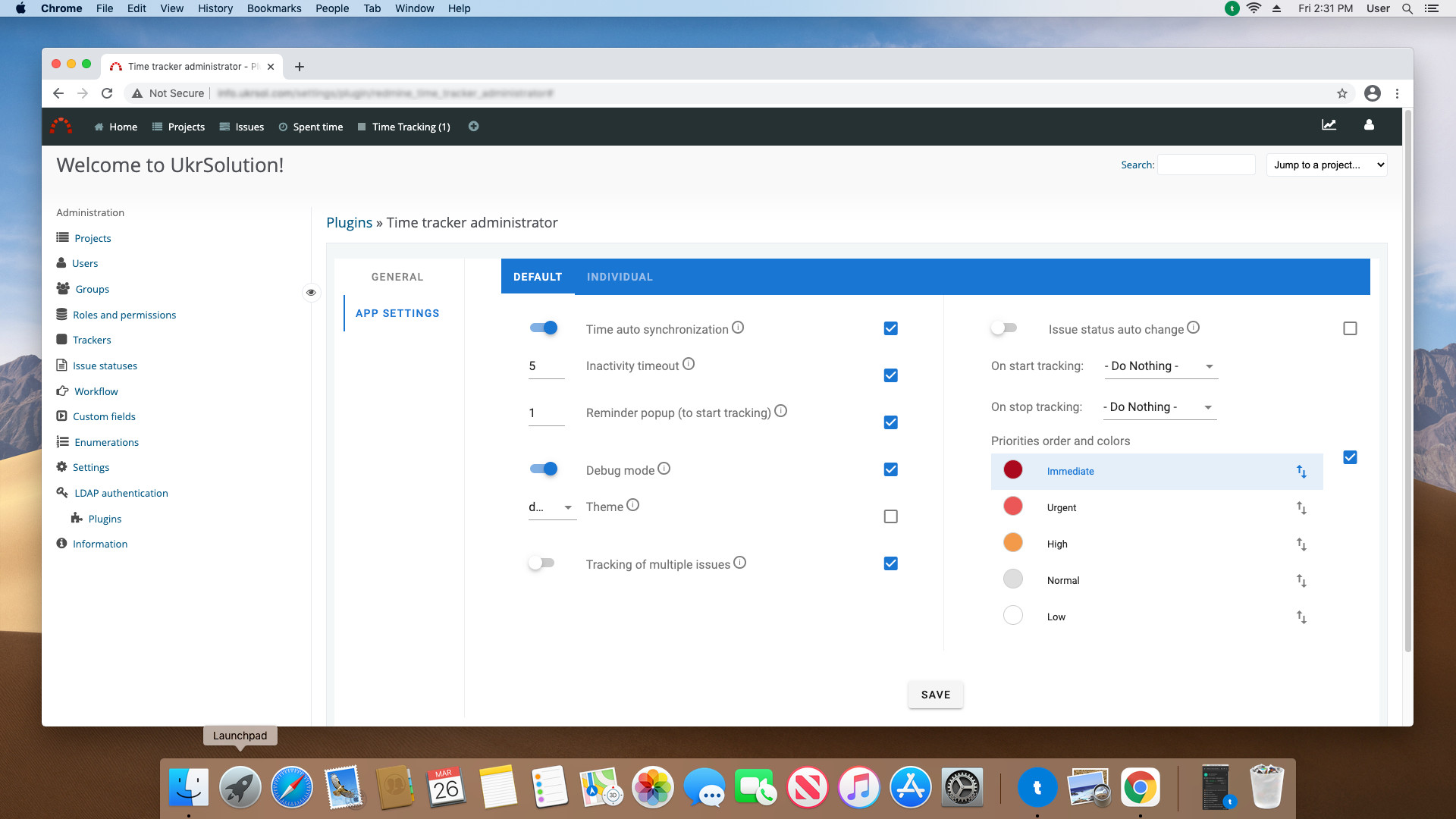Open Roles and permissions in sidebar

(x=124, y=315)
